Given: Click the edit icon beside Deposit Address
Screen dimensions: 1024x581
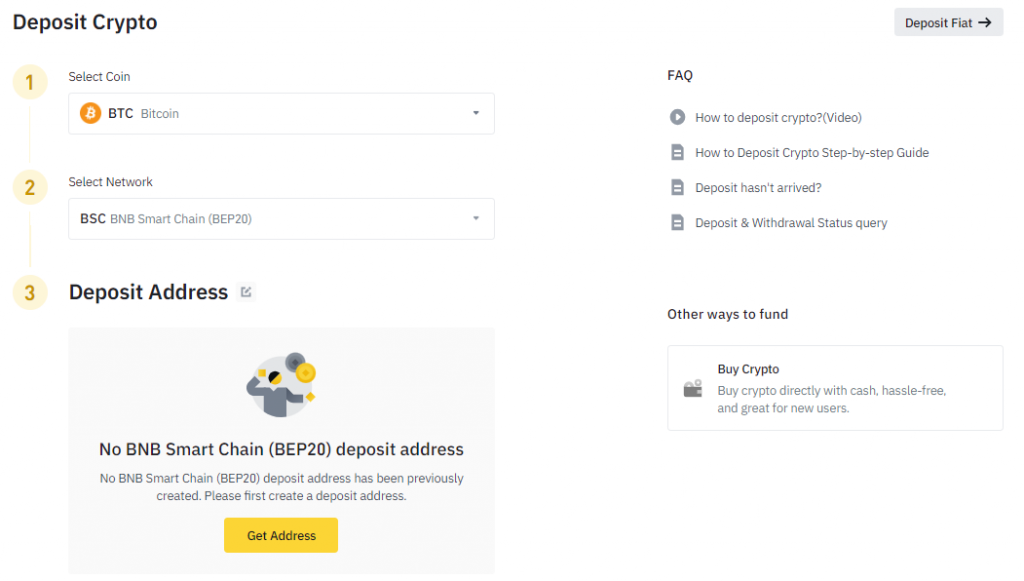Looking at the screenshot, I should pos(247,292).
